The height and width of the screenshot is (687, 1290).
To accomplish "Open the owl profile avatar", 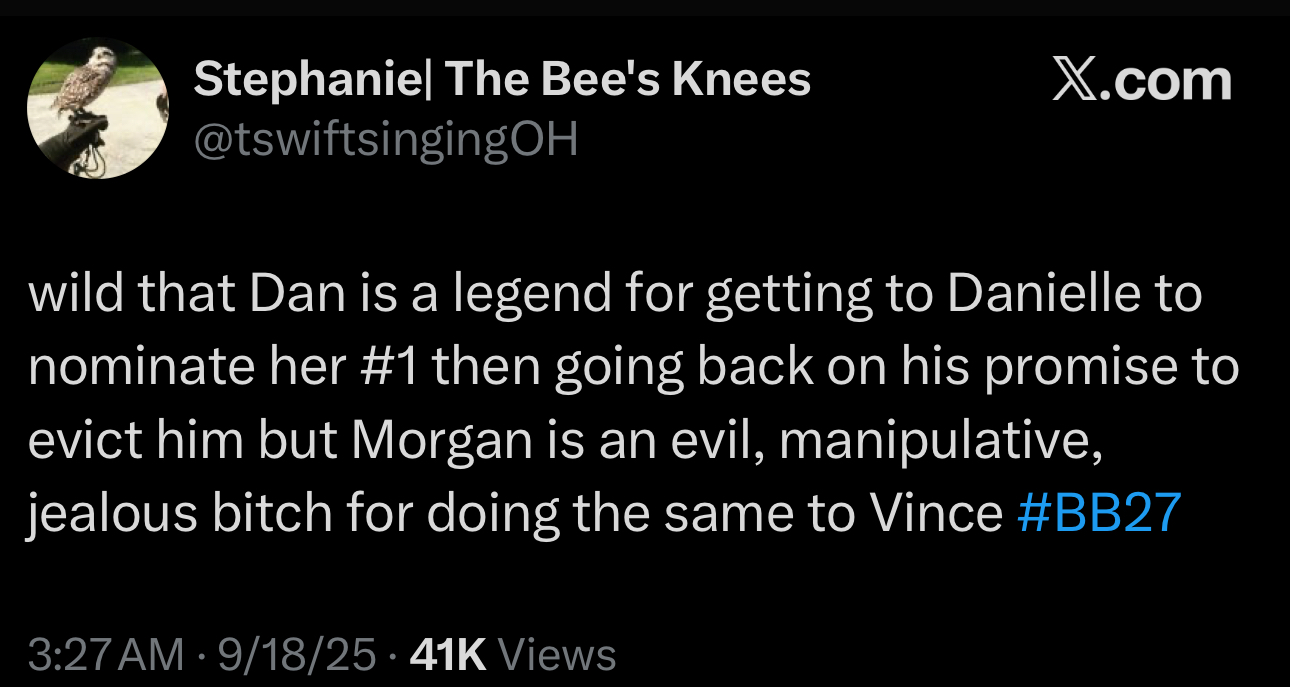I will (x=97, y=109).
